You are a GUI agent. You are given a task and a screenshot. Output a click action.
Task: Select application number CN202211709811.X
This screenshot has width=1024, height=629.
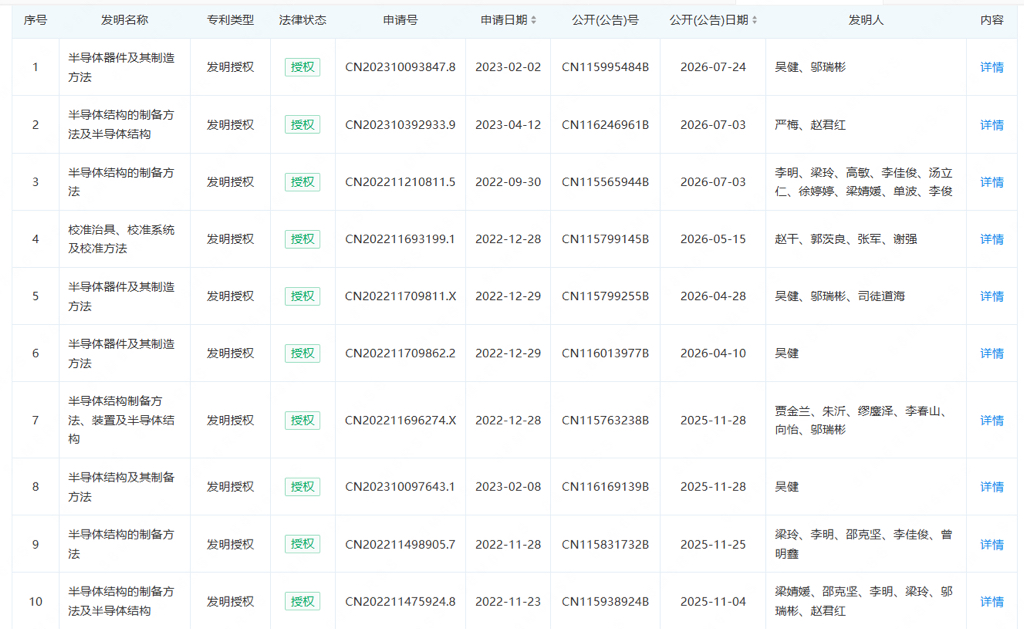[x=400, y=297]
